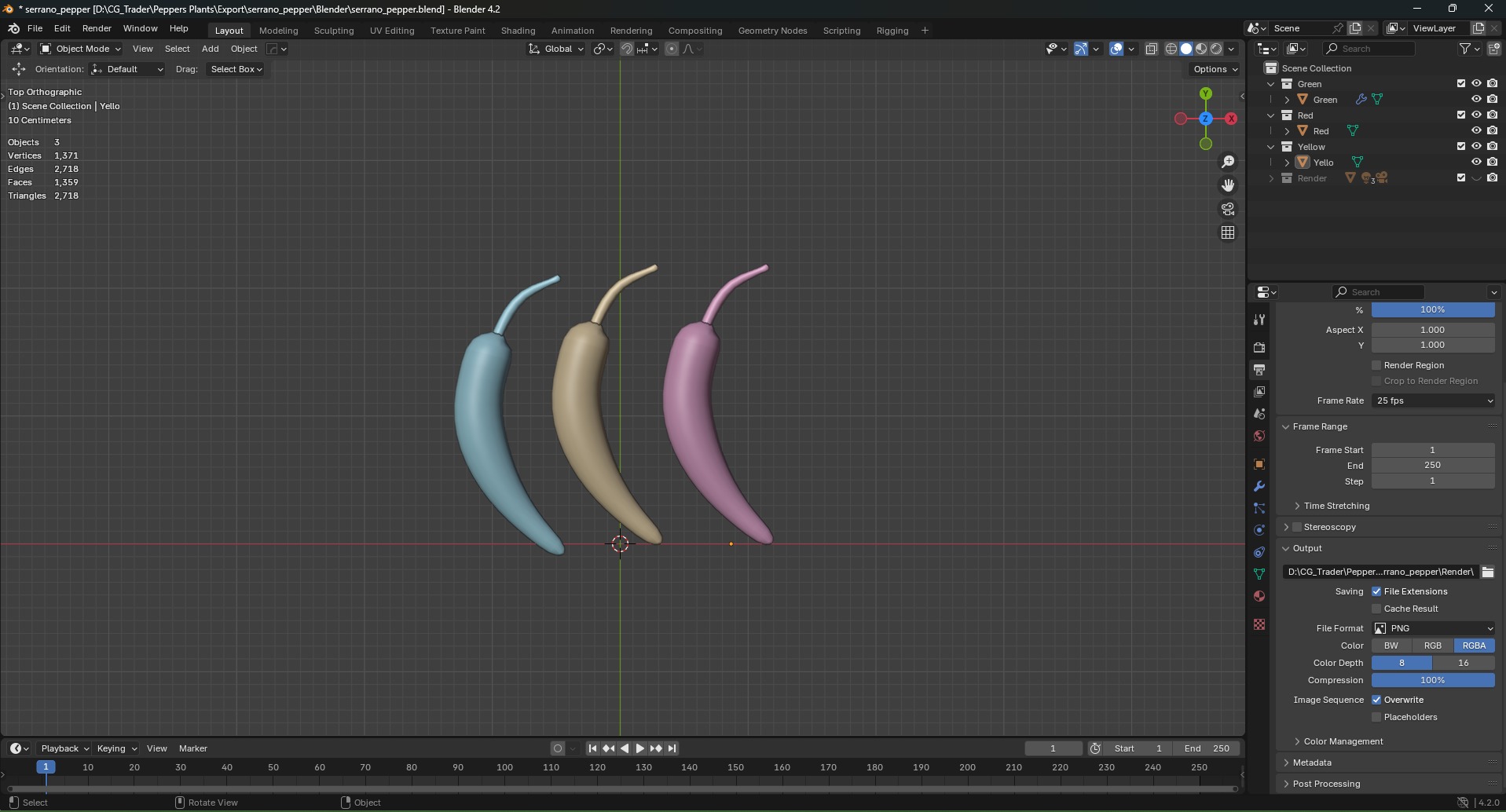
Task: Open the Frame Rate dropdown
Action: pyautogui.click(x=1433, y=401)
